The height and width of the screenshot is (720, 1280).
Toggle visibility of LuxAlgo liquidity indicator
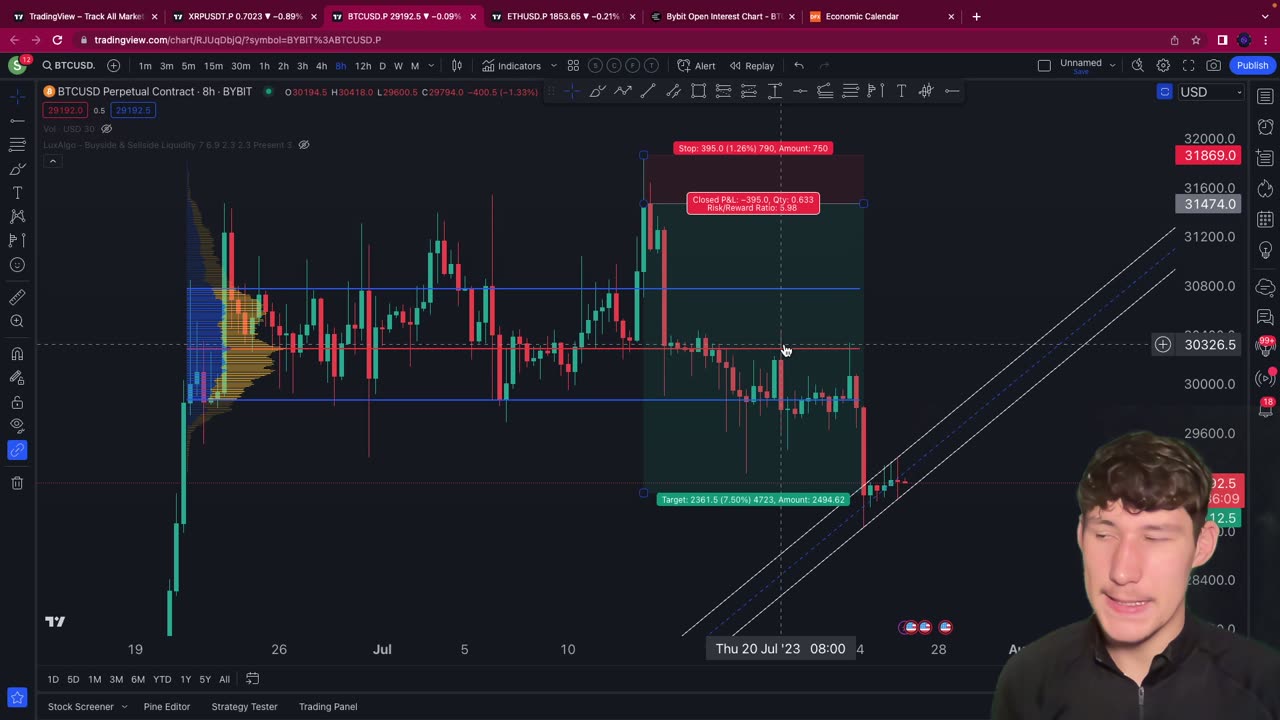pyautogui.click(x=304, y=144)
